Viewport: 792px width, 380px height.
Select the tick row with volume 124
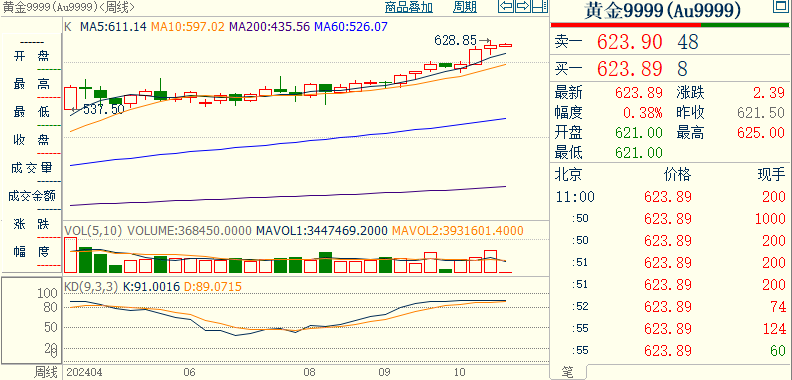tap(670, 328)
